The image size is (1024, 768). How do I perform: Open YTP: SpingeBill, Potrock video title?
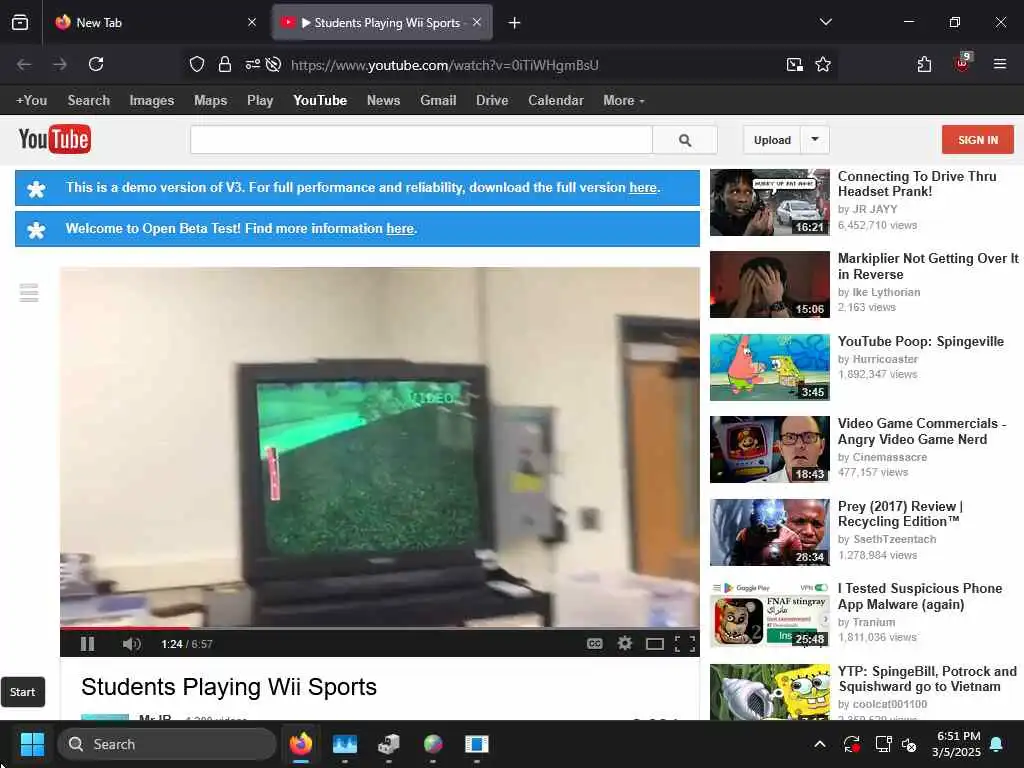pos(928,679)
